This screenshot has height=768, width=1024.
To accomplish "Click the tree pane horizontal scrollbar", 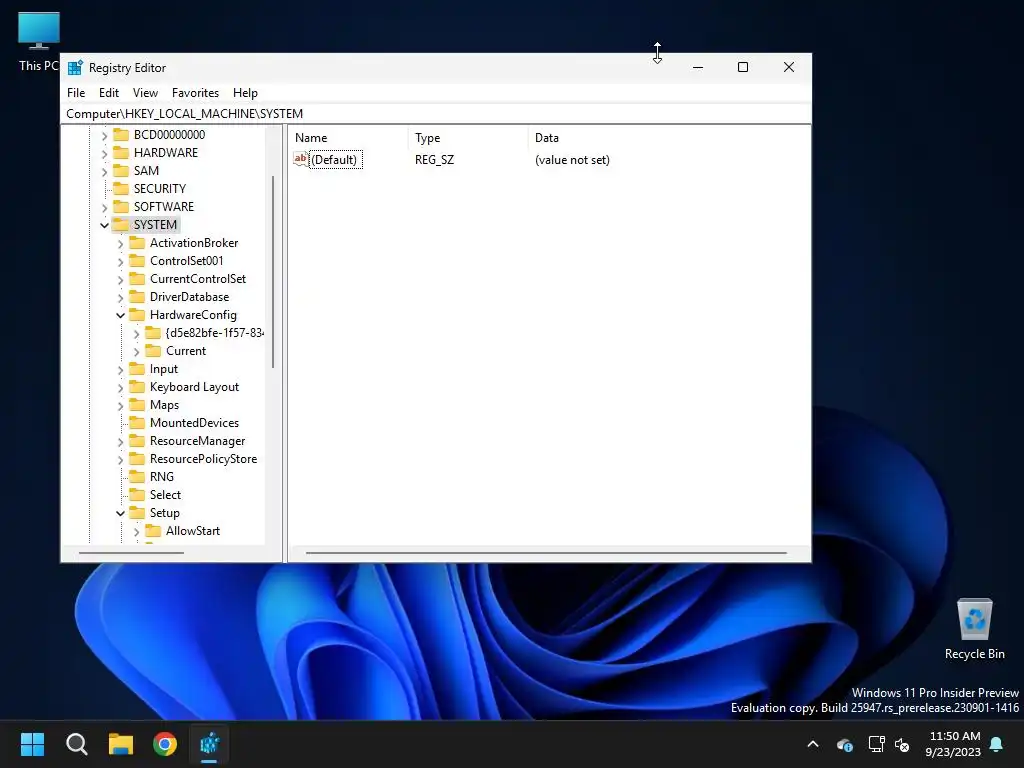I will tap(131, 553).
